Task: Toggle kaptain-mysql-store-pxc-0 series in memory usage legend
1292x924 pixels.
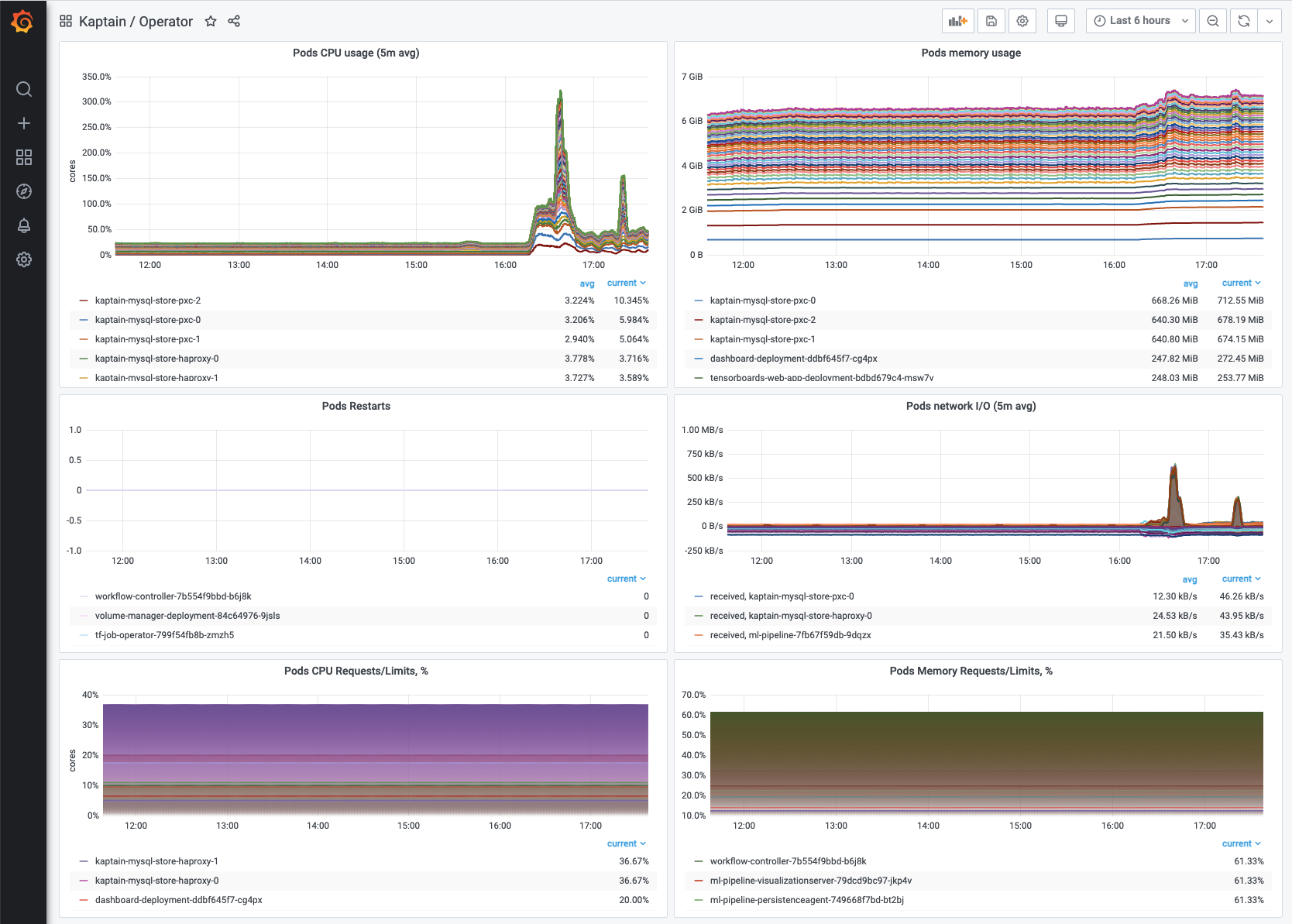Action: tap(763, 301)
